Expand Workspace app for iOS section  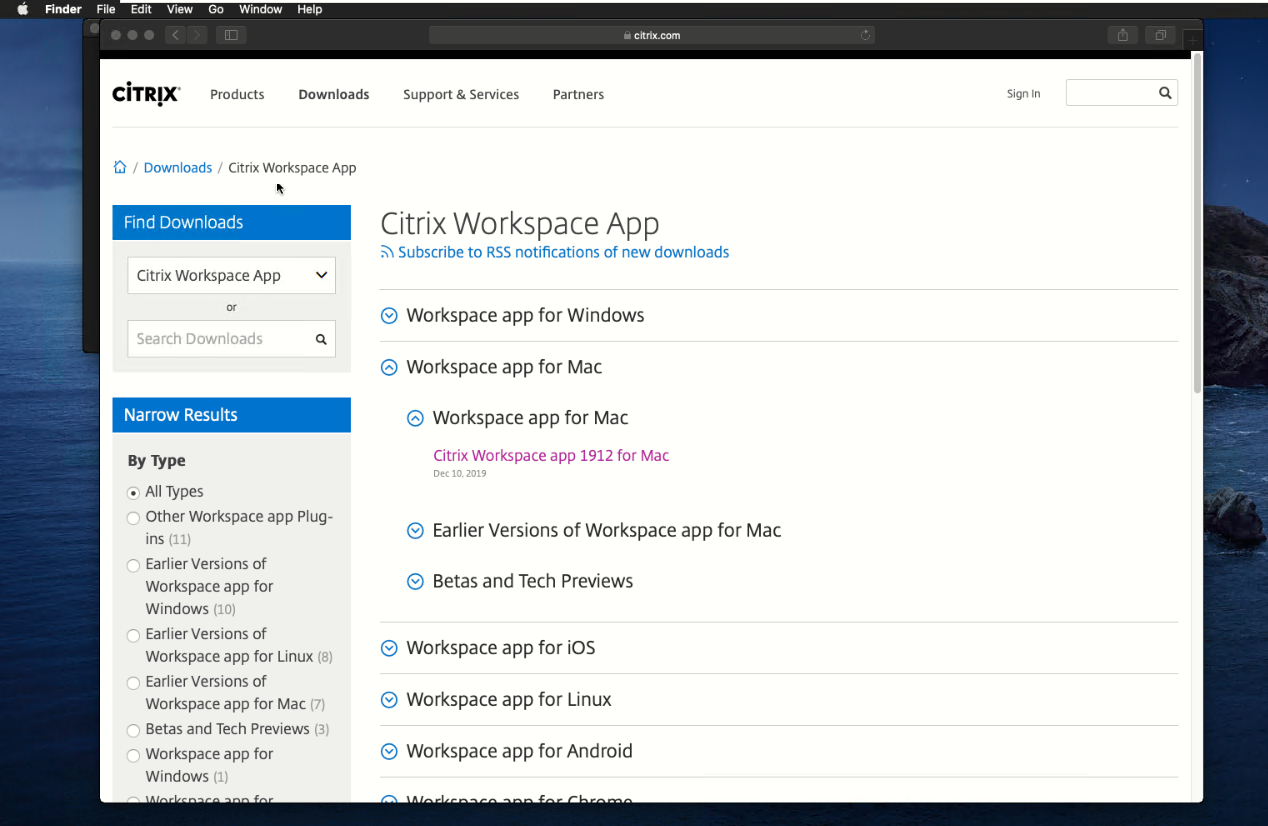(x=389, y=649)
